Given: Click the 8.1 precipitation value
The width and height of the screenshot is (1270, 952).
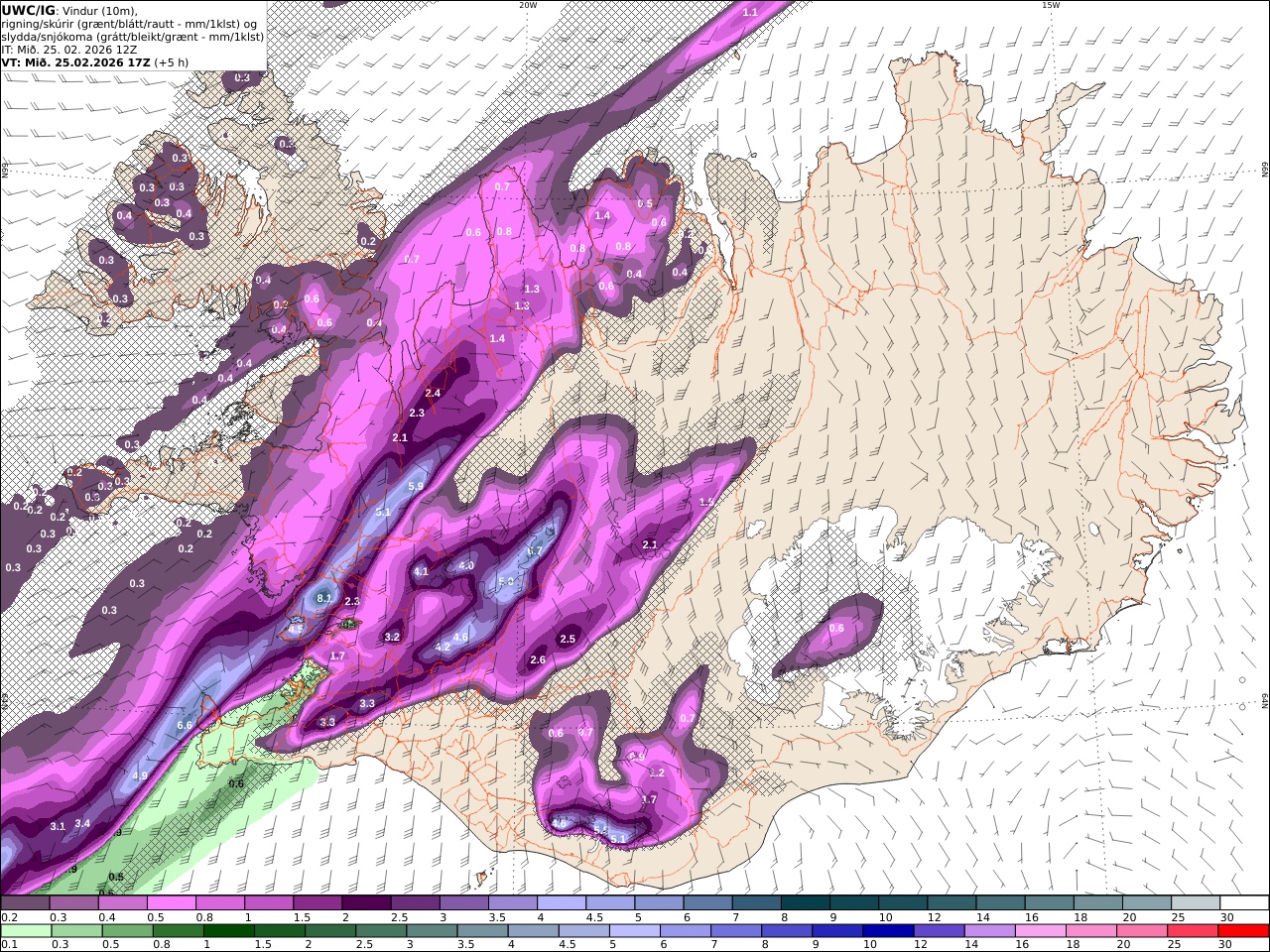Looking at the screenshot, I should [323, 599].
